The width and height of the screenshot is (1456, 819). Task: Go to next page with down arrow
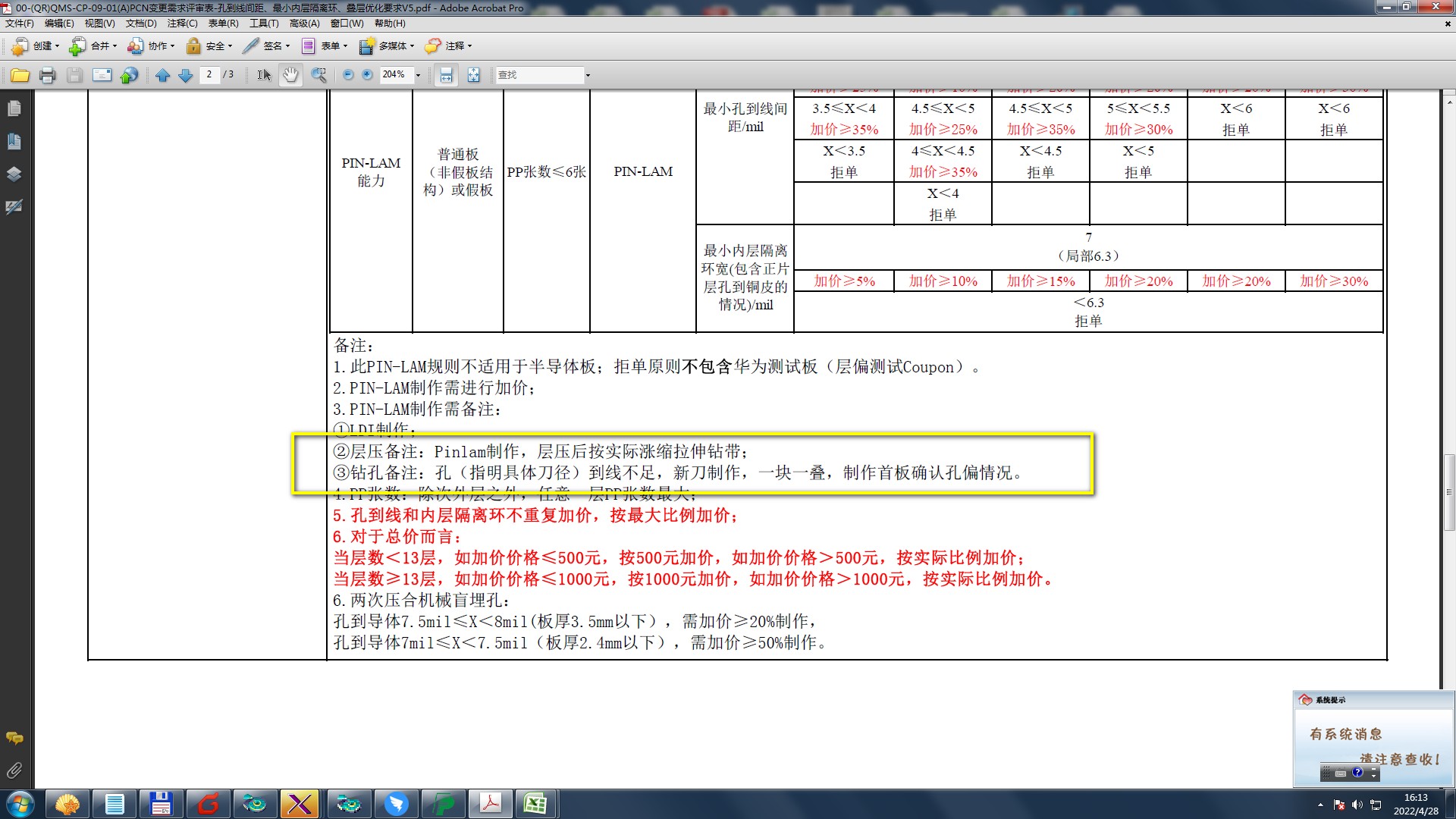[185, 75]
